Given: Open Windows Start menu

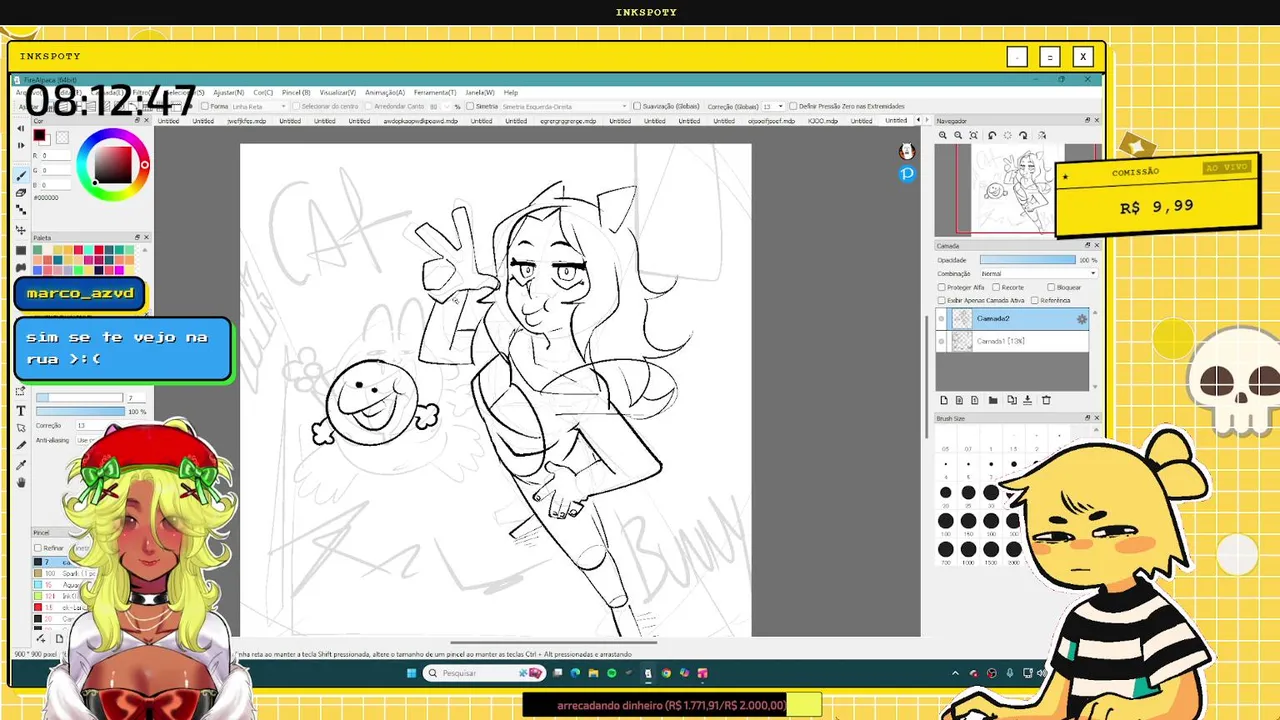Looking at the screenshot, I should click(411, 673).
